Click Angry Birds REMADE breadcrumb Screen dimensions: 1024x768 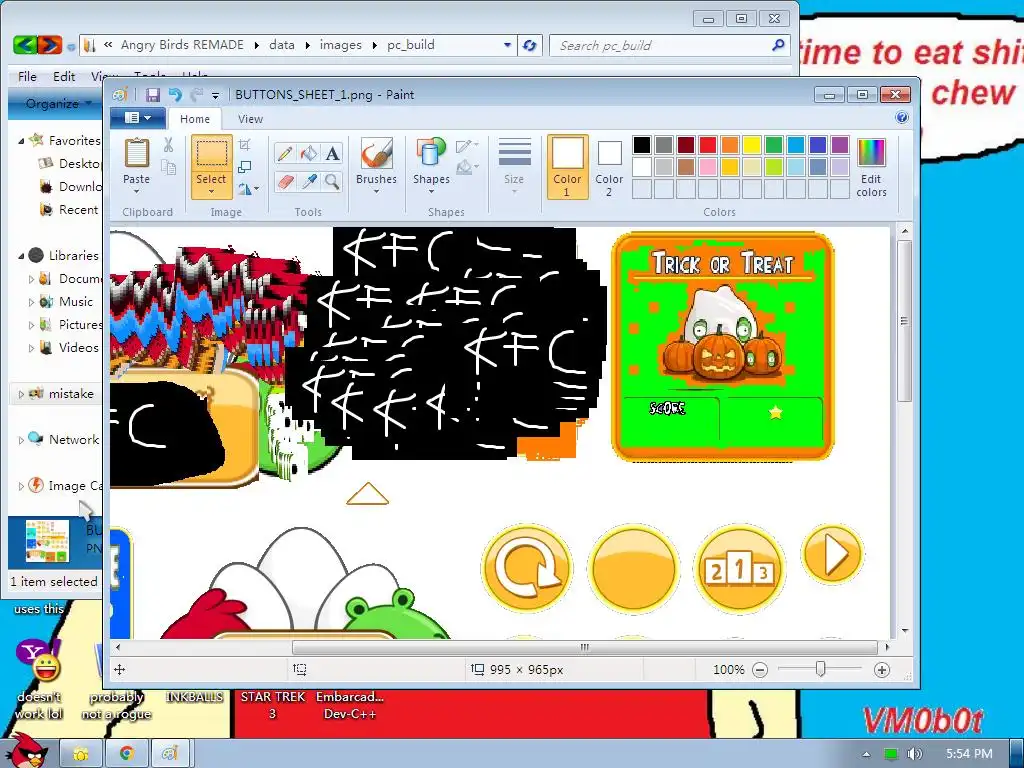[x=182, y=45]
